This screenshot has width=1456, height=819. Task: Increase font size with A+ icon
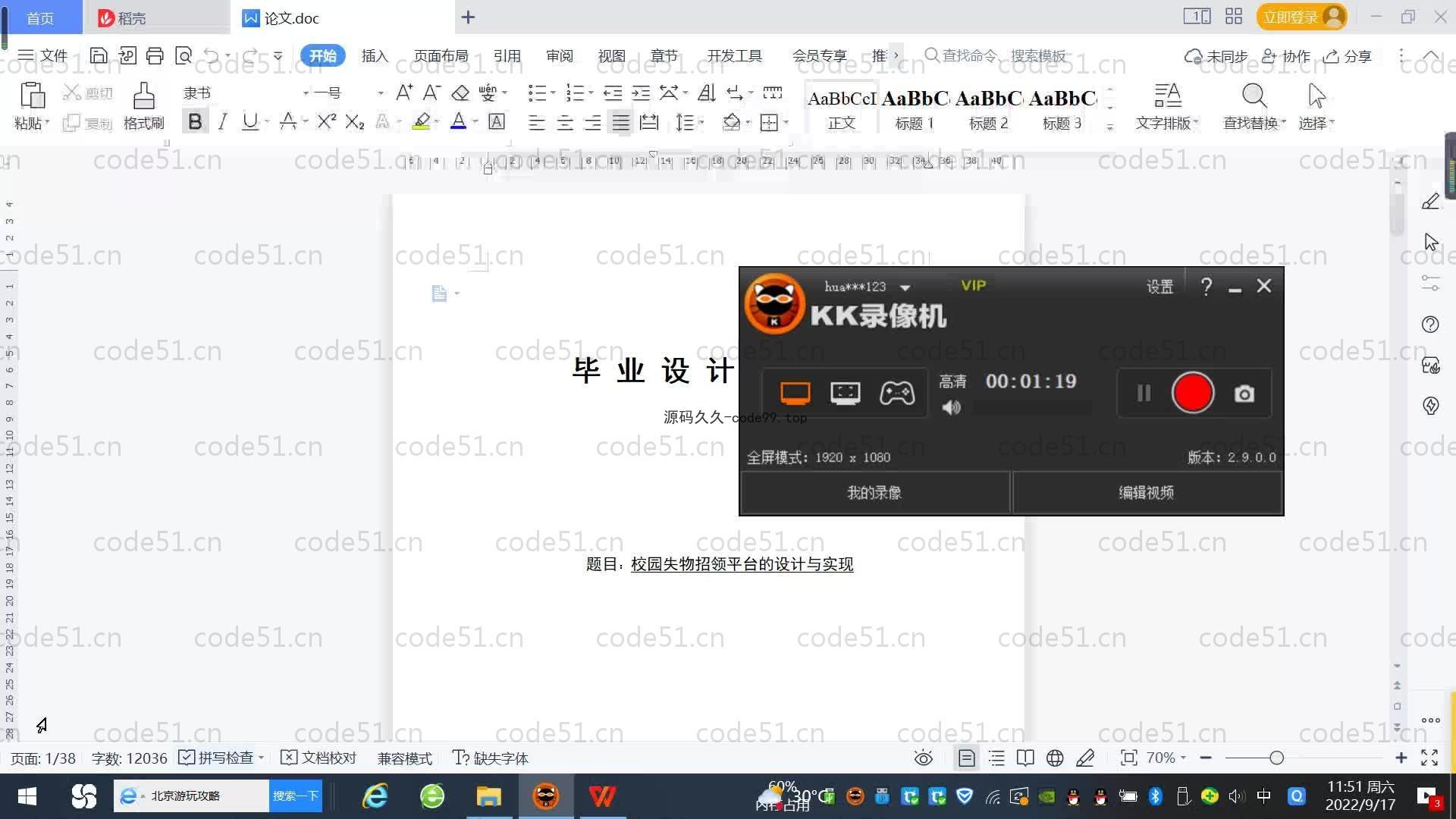tap(404, 93)
